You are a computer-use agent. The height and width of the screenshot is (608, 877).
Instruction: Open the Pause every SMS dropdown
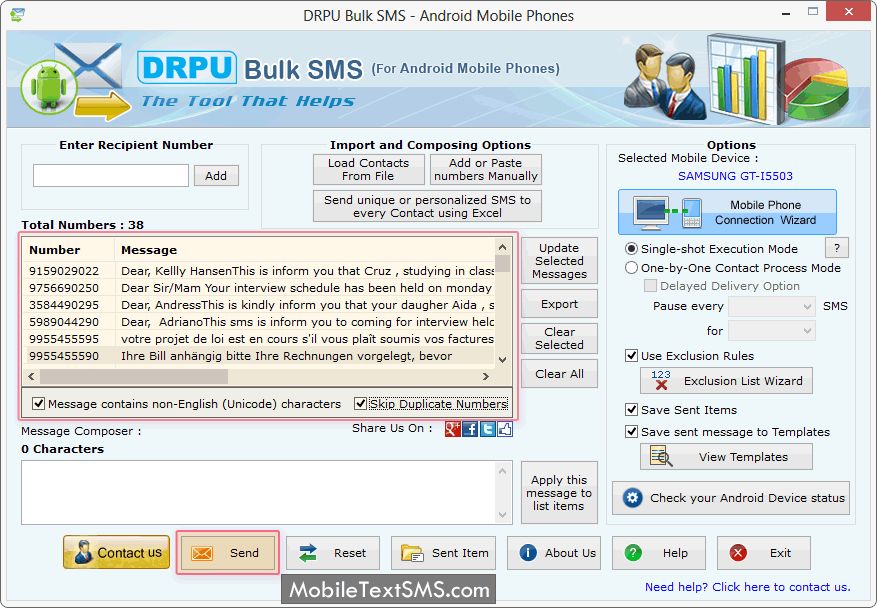(772, 307)
